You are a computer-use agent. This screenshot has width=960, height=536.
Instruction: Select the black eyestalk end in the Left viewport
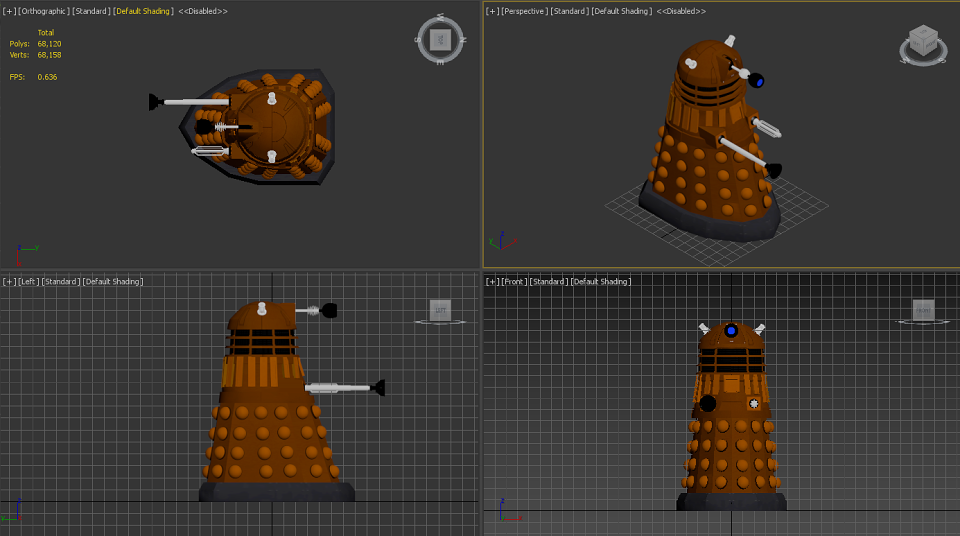tap(329, 311)
